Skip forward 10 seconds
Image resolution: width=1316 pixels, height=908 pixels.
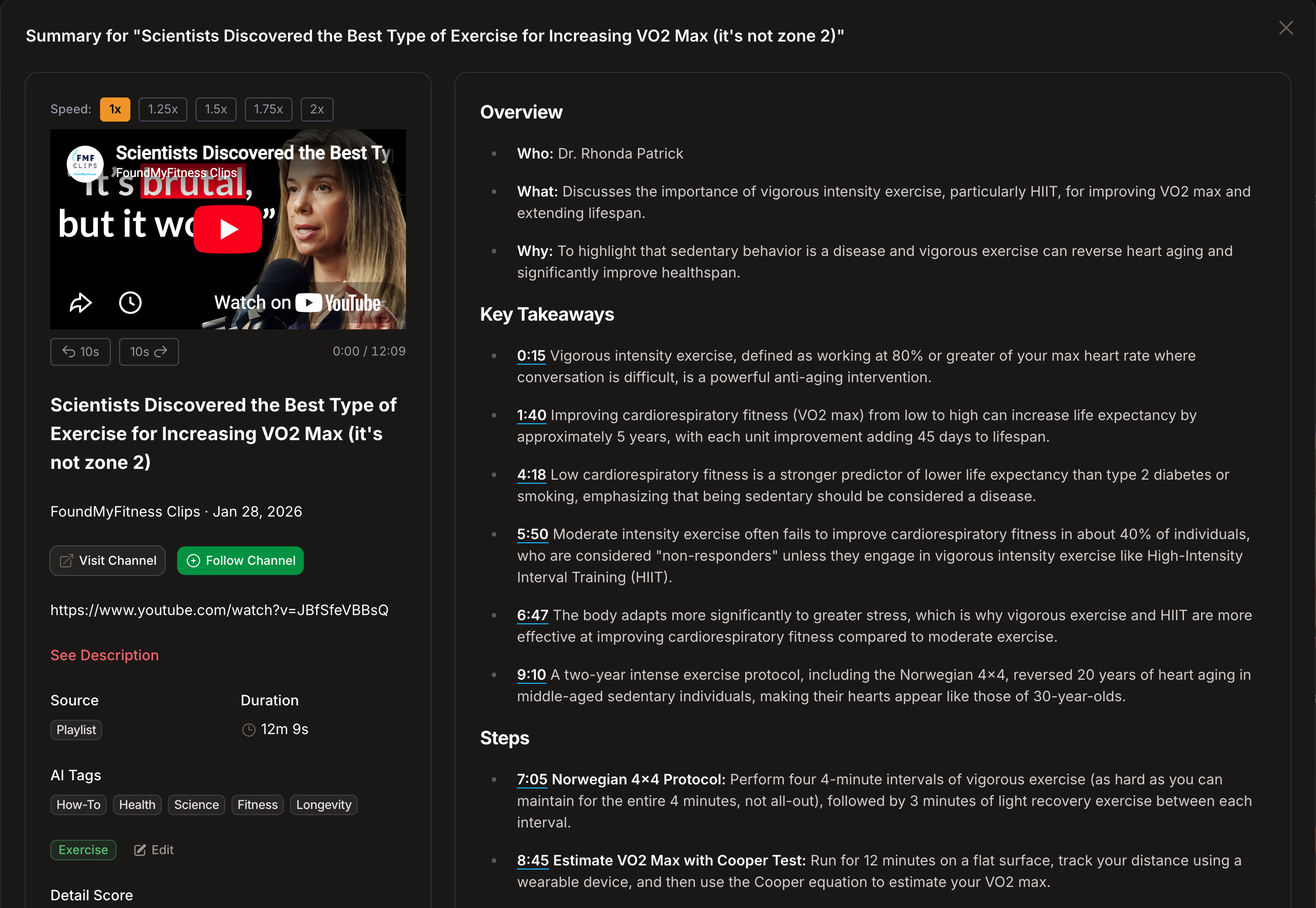pyautogui.click(x=148, y=351)
